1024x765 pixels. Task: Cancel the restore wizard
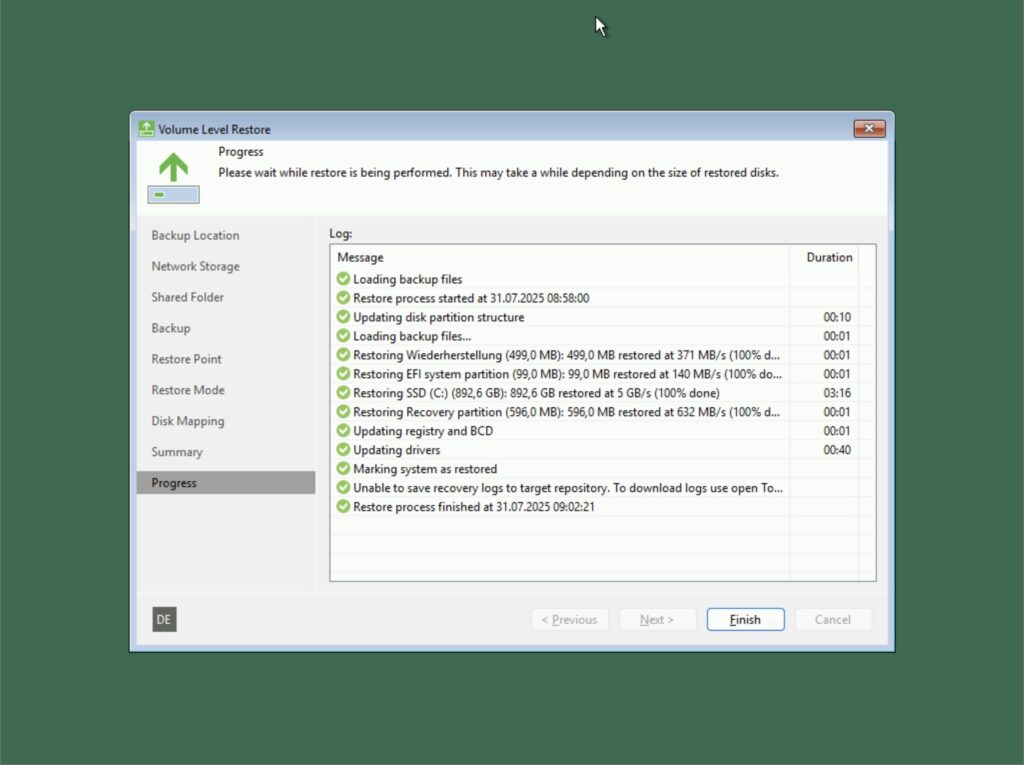tap(833, 619)
